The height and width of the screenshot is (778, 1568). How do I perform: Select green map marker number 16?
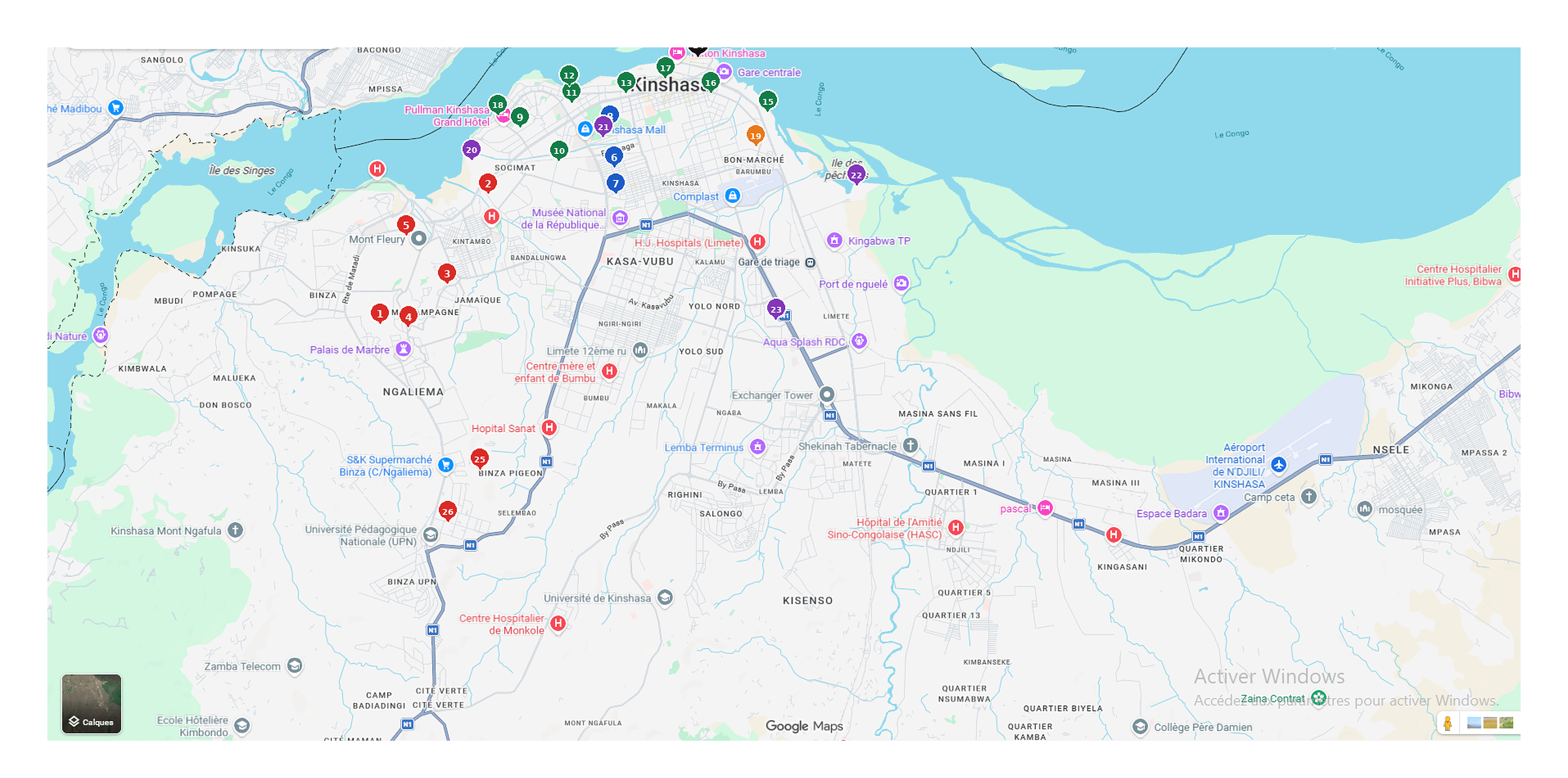pos(710,82)
